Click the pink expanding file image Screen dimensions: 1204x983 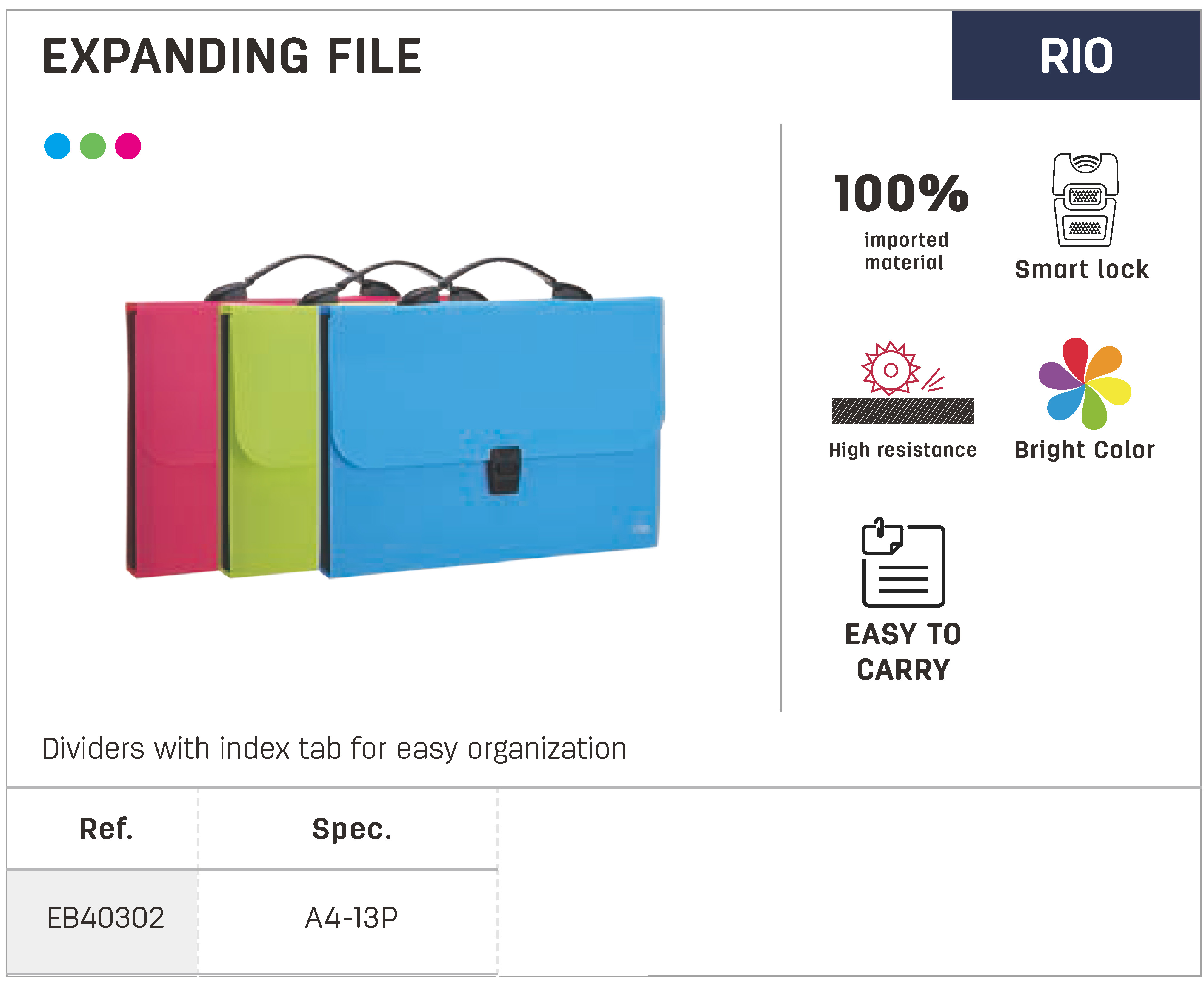tap(173, 439)
